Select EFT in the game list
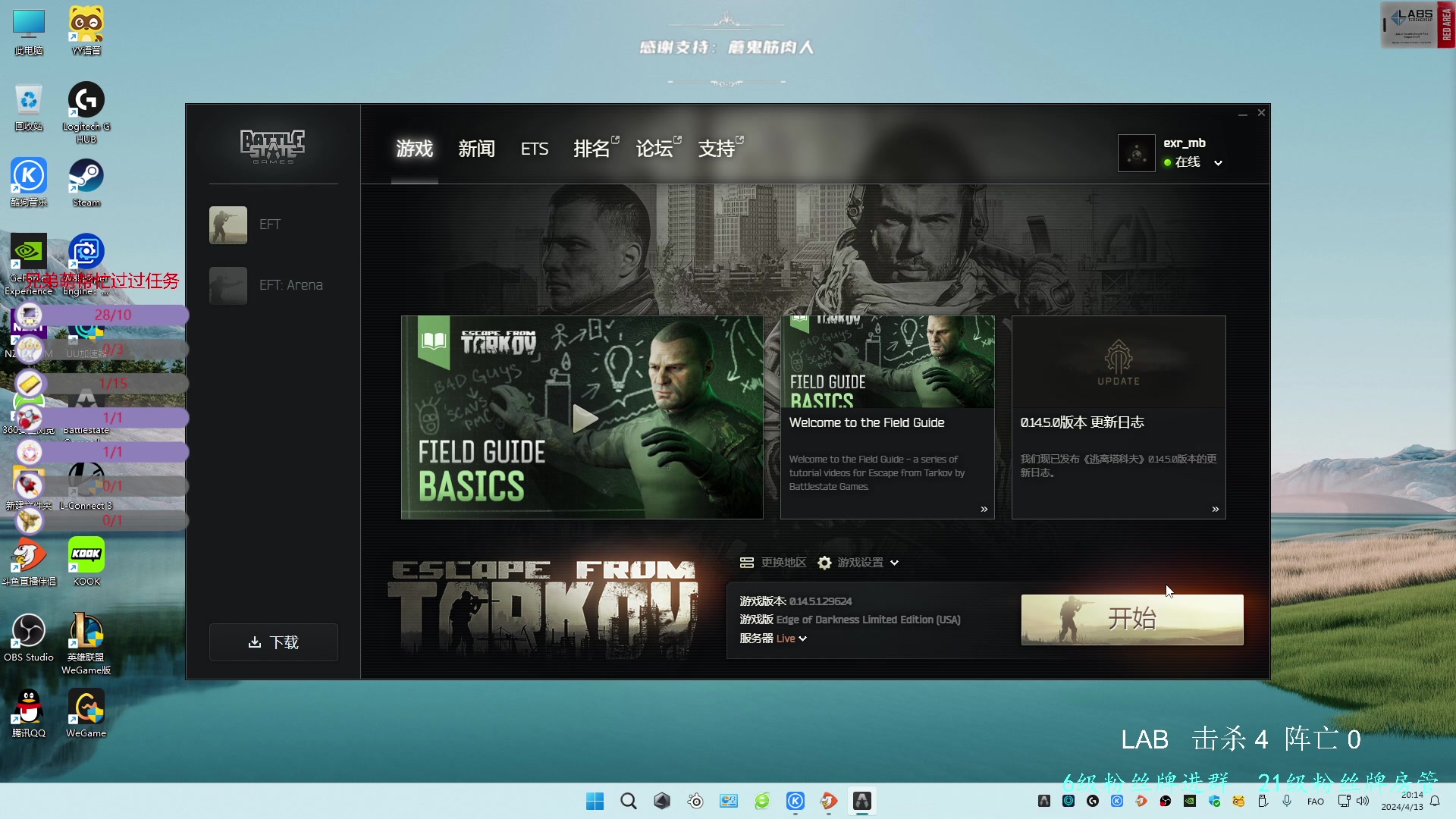Screen dimensions: 1456x819 tap(273, 224)
